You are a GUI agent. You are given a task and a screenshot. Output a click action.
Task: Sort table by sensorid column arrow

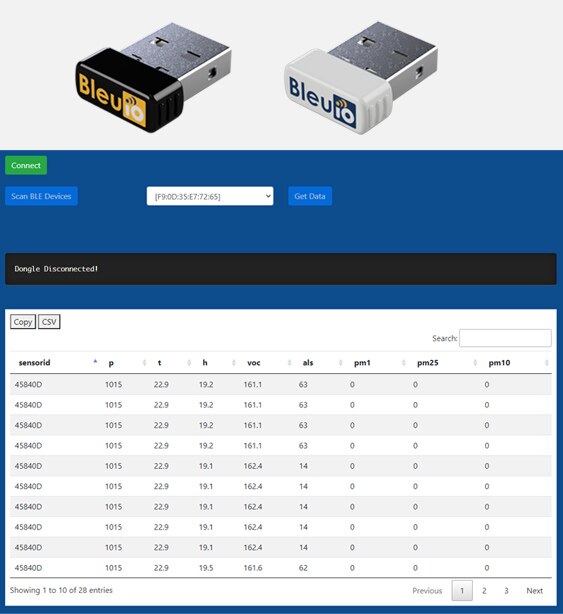click(95, 362)
